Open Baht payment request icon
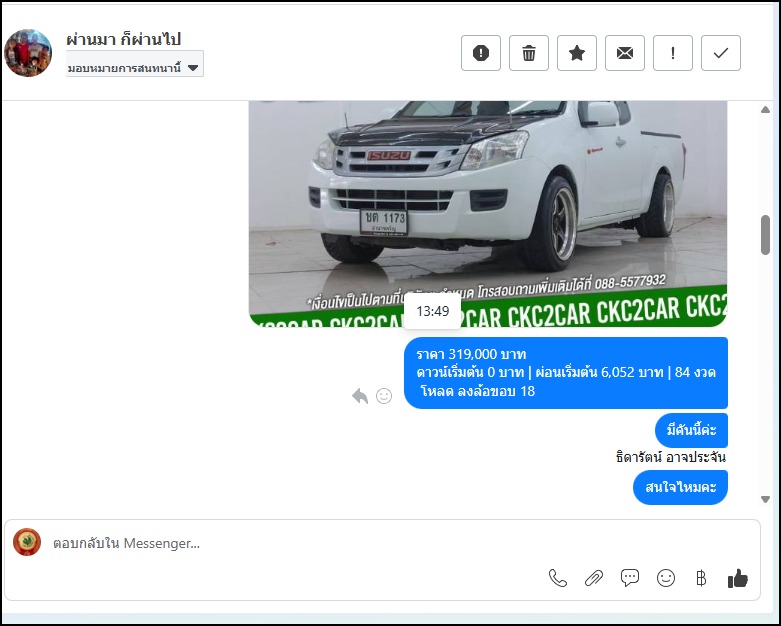Image resolution: width=781 pixels, height=626 pixels. (701, 578)
